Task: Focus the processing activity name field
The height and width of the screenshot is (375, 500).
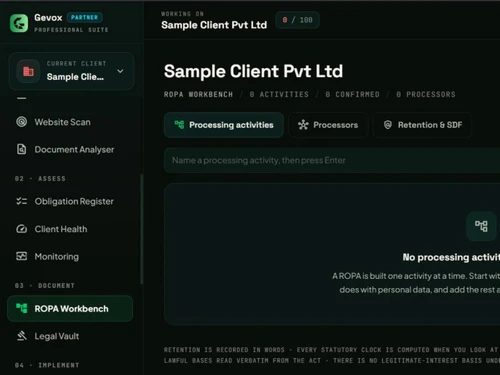Action: [332, 160]
